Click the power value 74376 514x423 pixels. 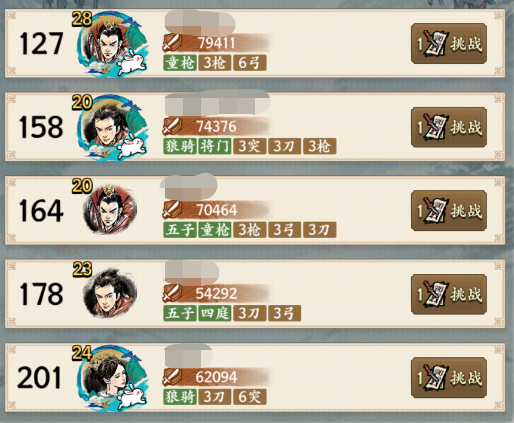[x=217, y=127]
